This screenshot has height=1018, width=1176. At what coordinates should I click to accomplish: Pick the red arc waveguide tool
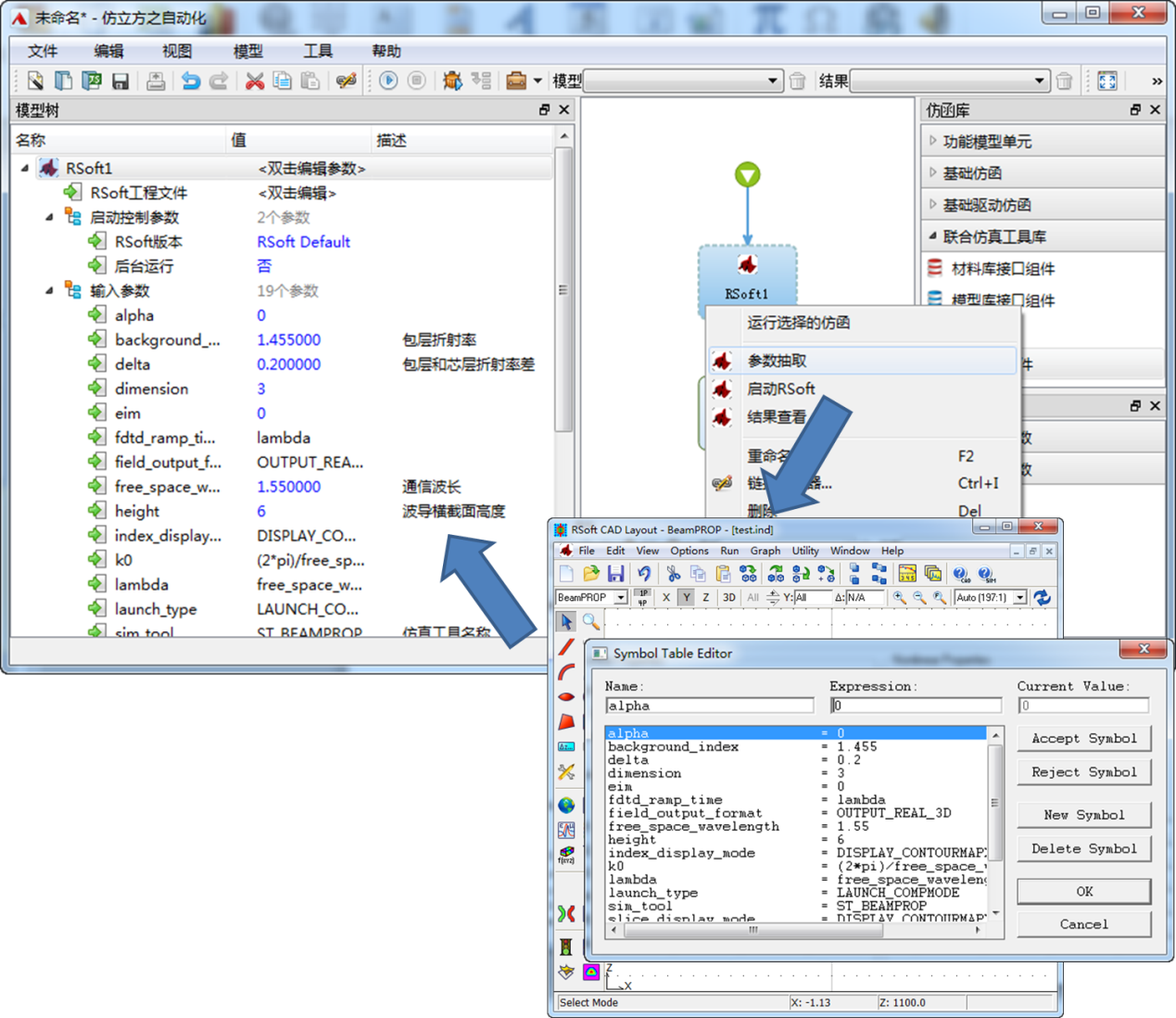click(566, 671)
